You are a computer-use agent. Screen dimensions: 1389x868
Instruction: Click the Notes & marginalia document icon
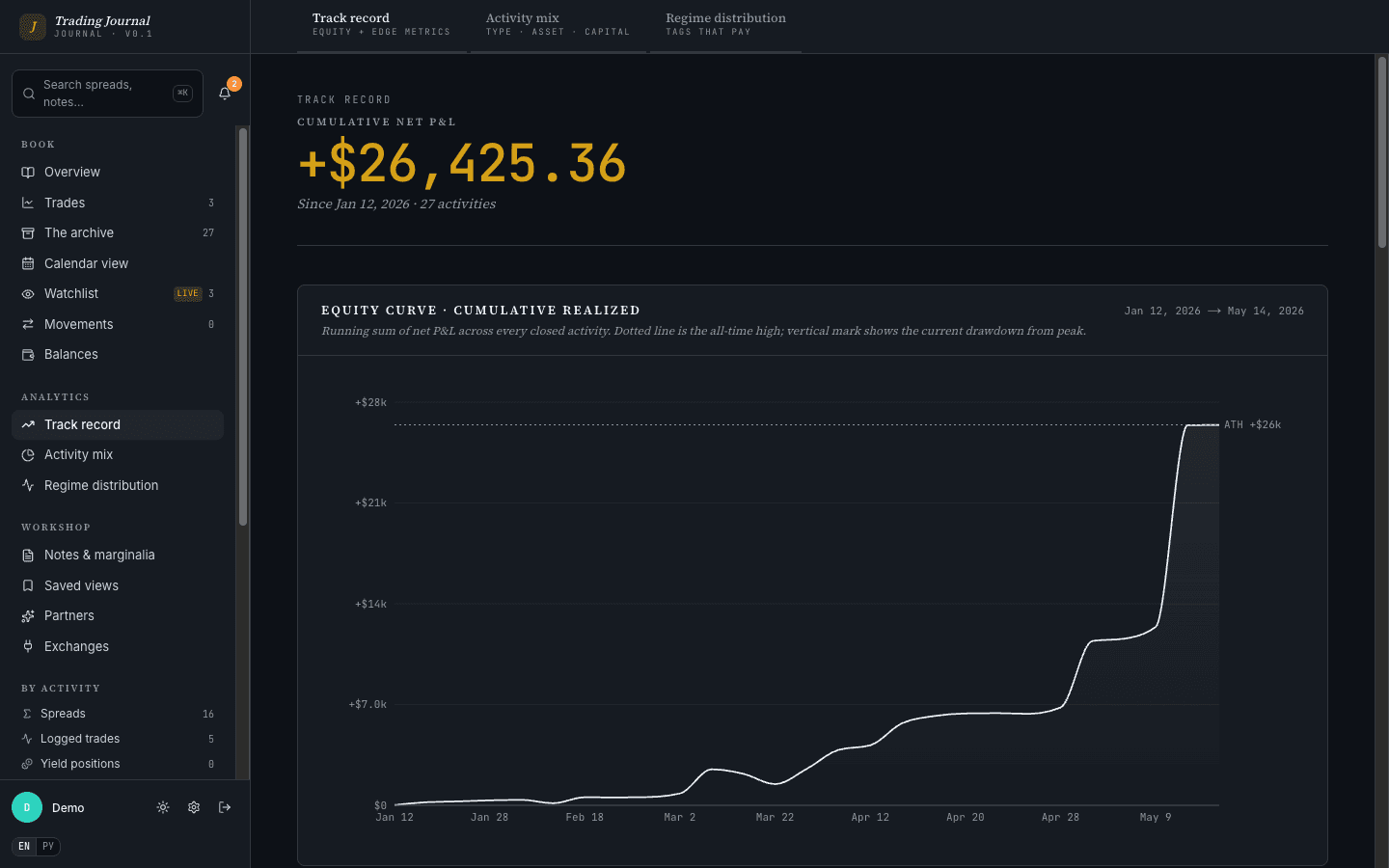(28, 556)
